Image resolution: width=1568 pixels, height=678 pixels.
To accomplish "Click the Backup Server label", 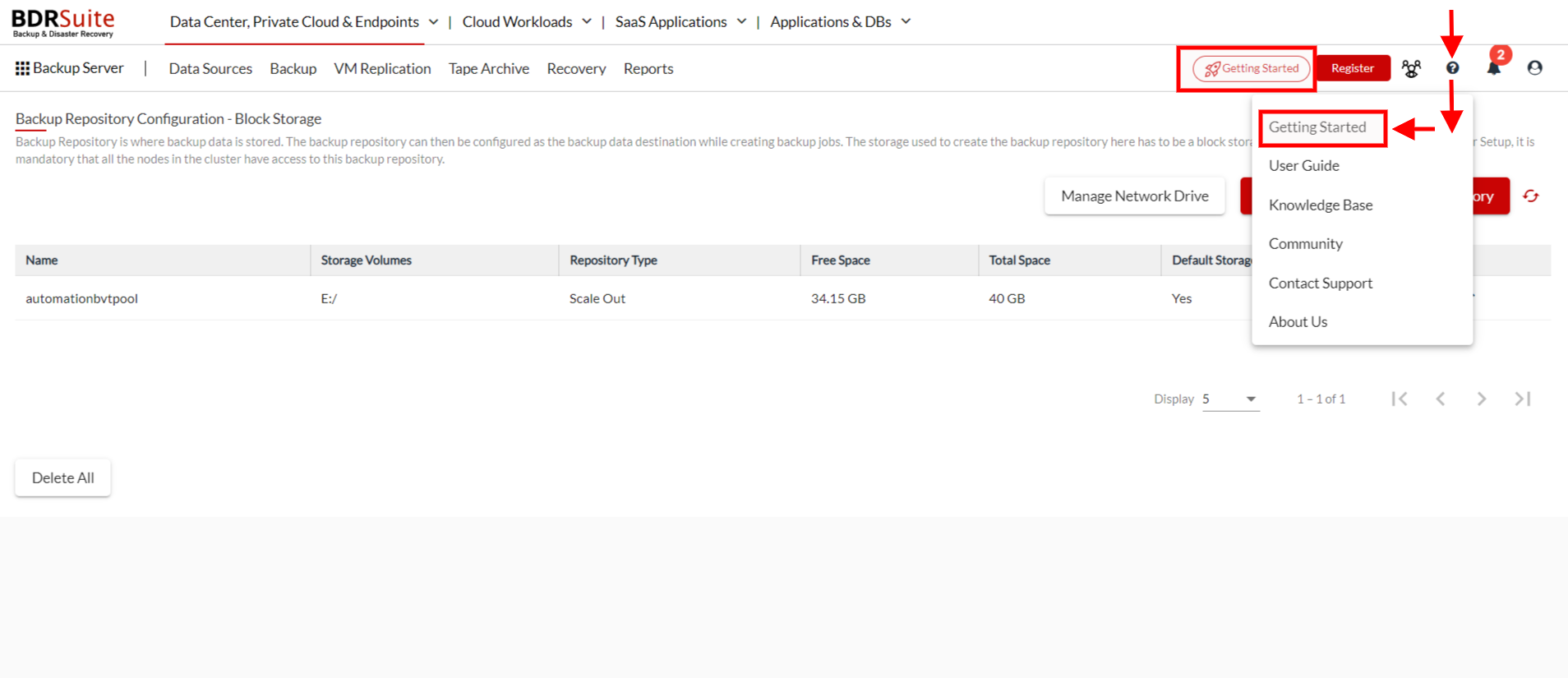I will pos(78,68).
